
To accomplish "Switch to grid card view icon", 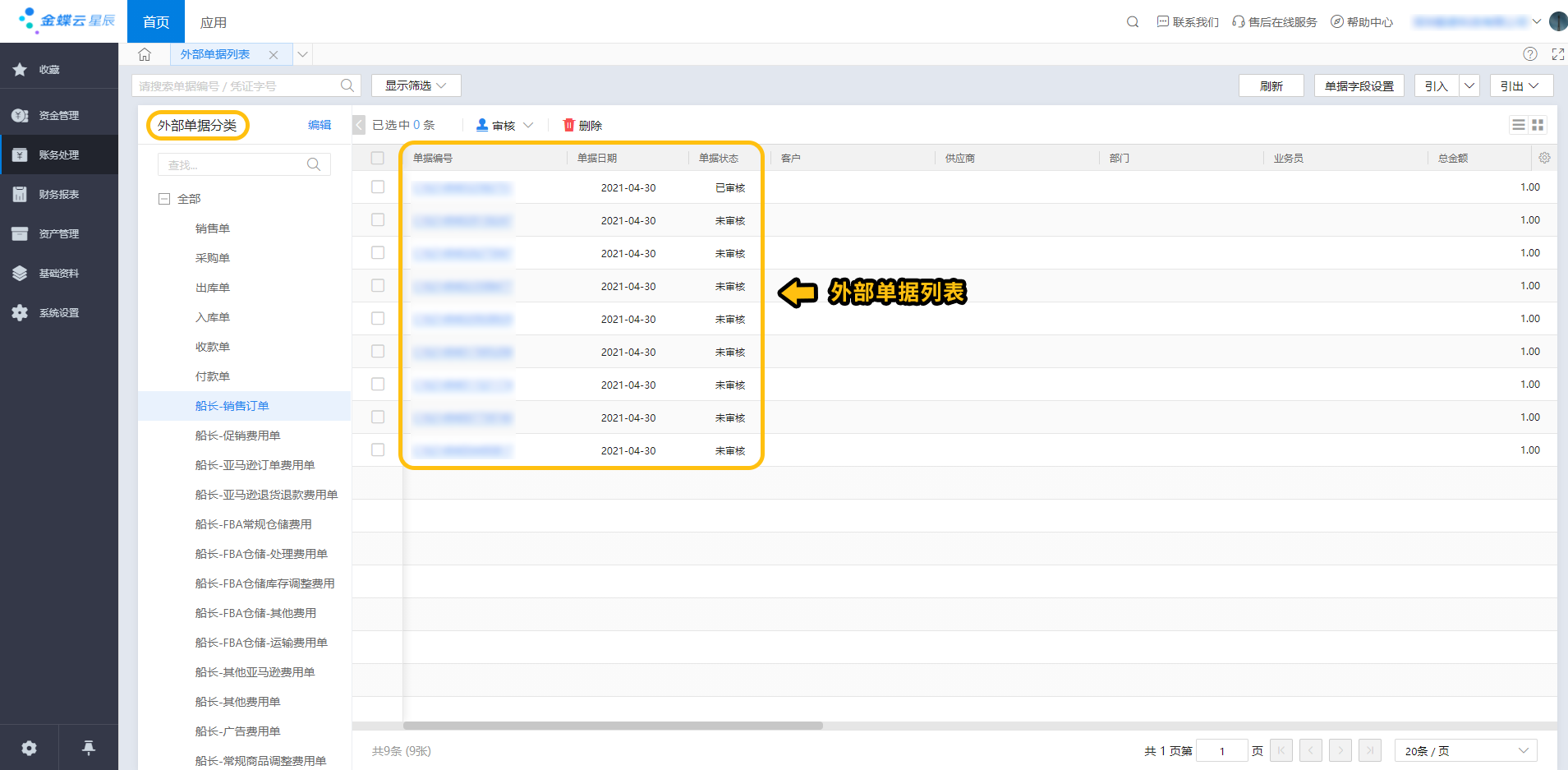I will 1538,125.
